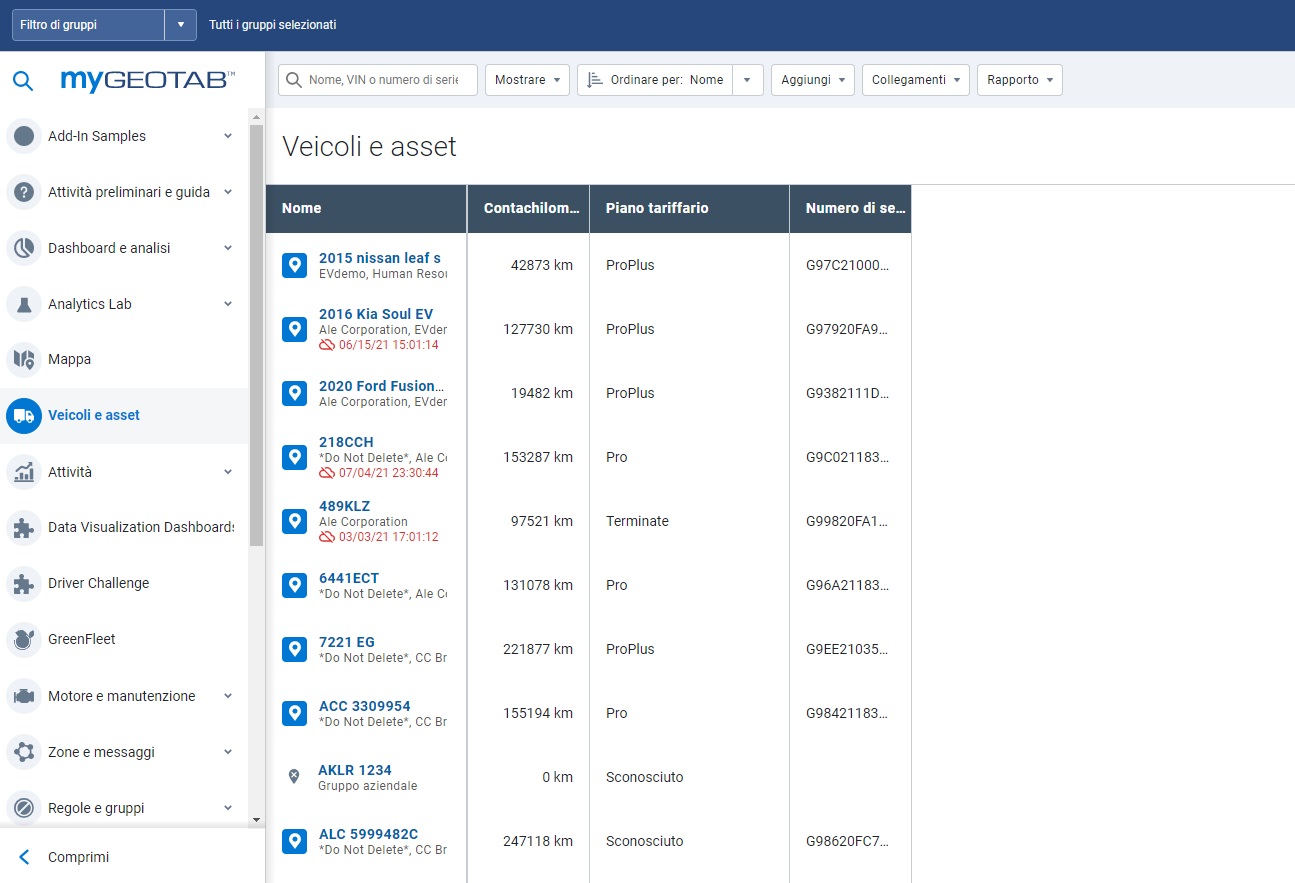Open the Mostrare dropdown
Viewport: 1295px width, 883px height.
point(527,79)
